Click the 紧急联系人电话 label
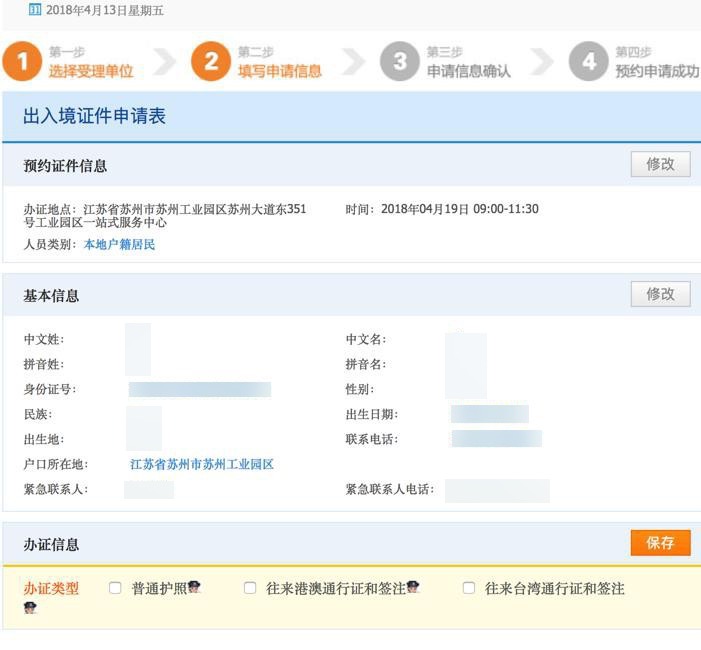701x650 pixels. [x=390, y=489]
